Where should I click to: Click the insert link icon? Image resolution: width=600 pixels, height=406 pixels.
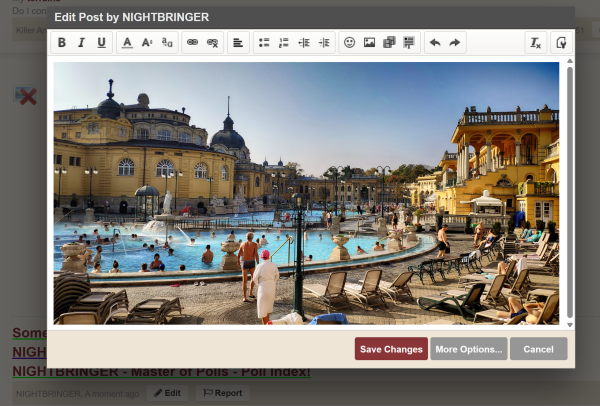(x=192, y=43)
